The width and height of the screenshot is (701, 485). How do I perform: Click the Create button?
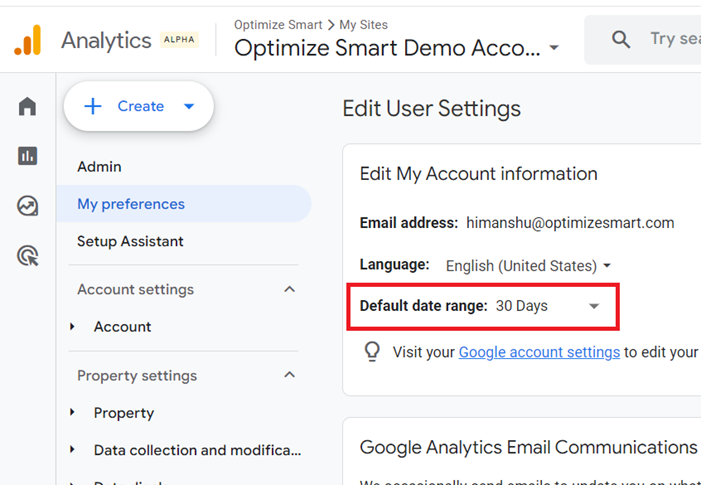tap(139, 106)
